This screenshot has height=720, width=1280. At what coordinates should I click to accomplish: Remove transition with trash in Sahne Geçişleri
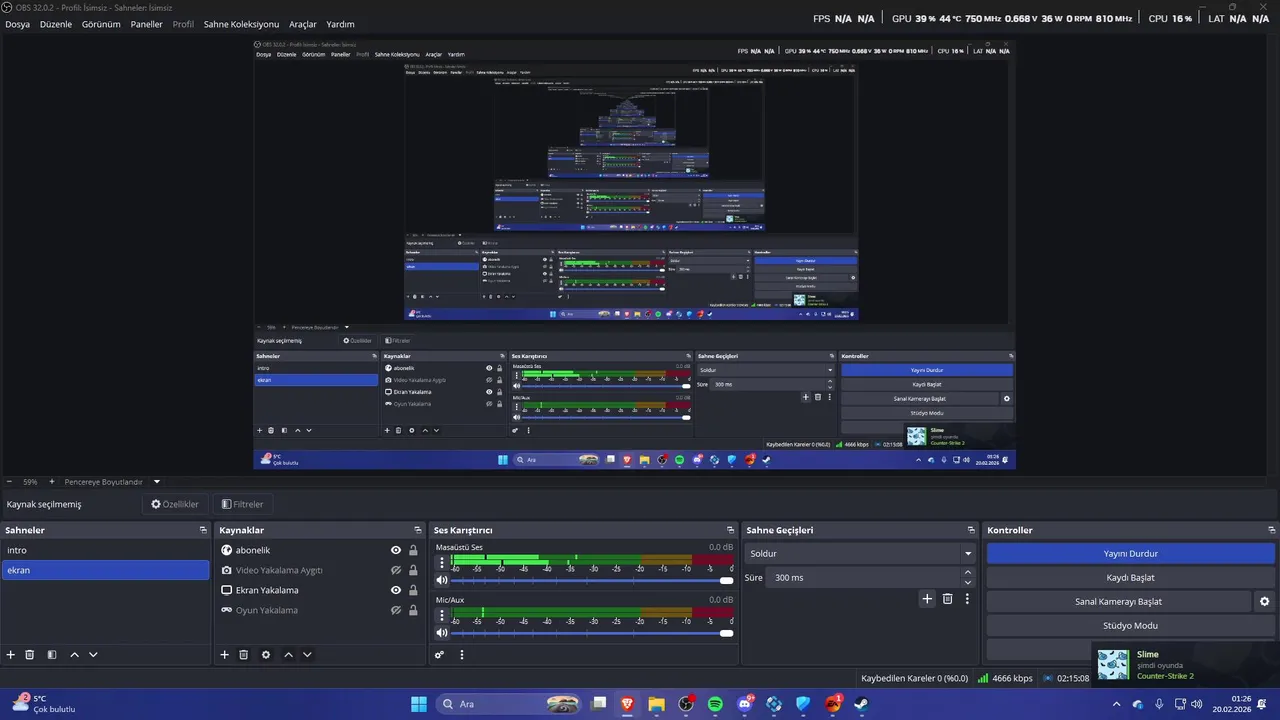pyautogui.click(x=948, y=599)
